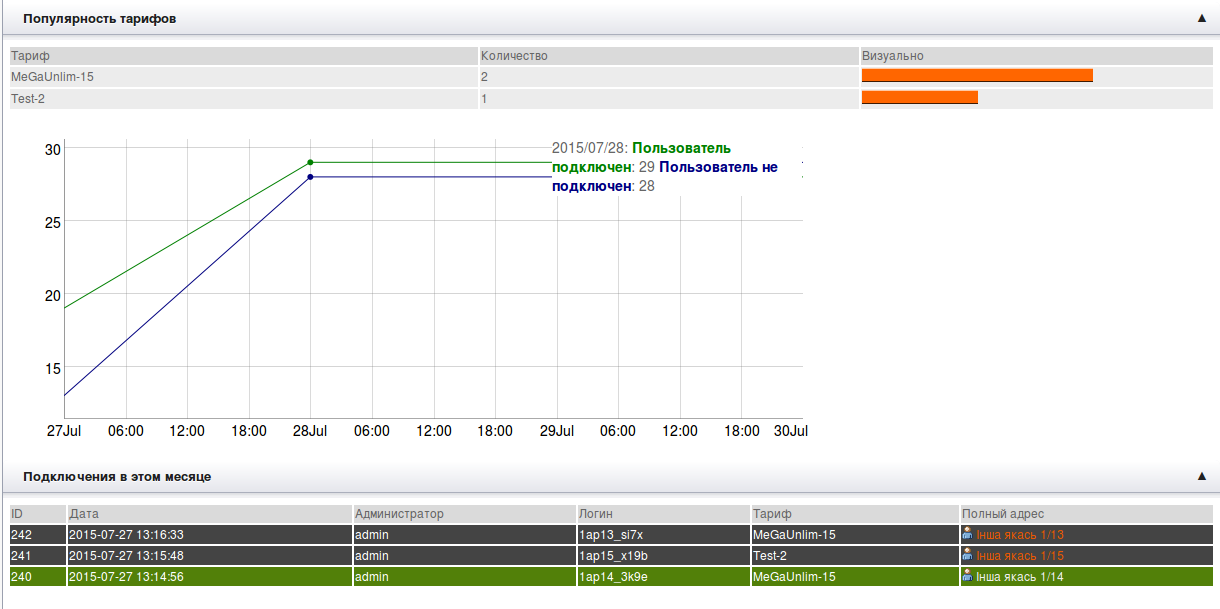
Task: Click the Количество column header
Action: click(x=514, y=56)
